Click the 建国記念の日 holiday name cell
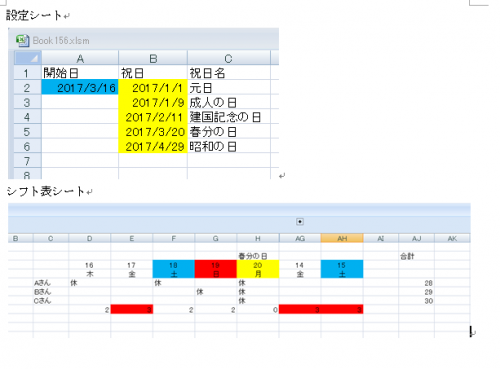This screenshot has width=500, height=369. pos(229,117)
